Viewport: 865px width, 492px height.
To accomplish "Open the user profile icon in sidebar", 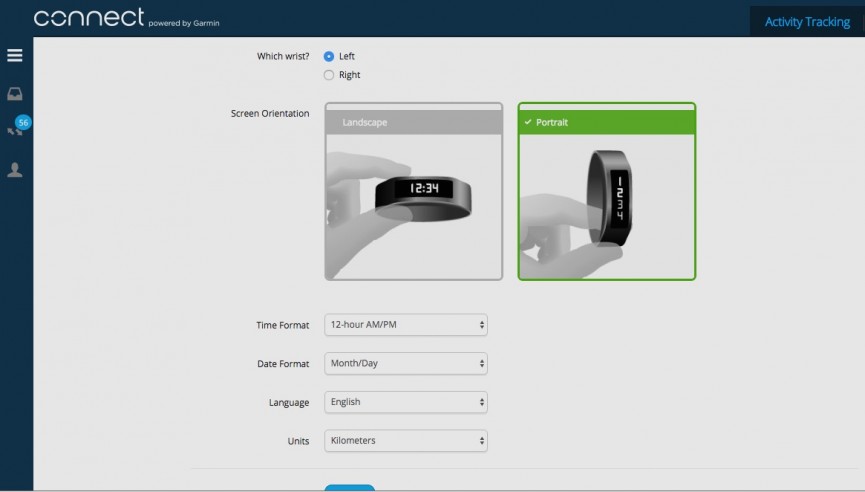I will 15,170.
